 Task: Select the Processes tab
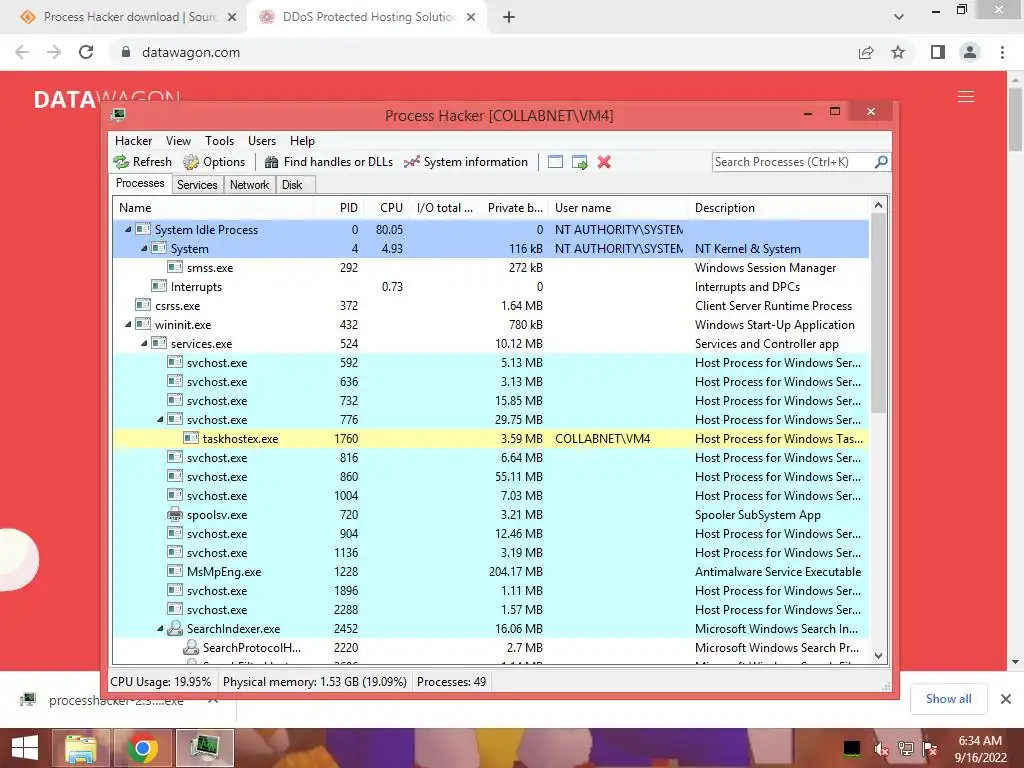pos(140,184)
